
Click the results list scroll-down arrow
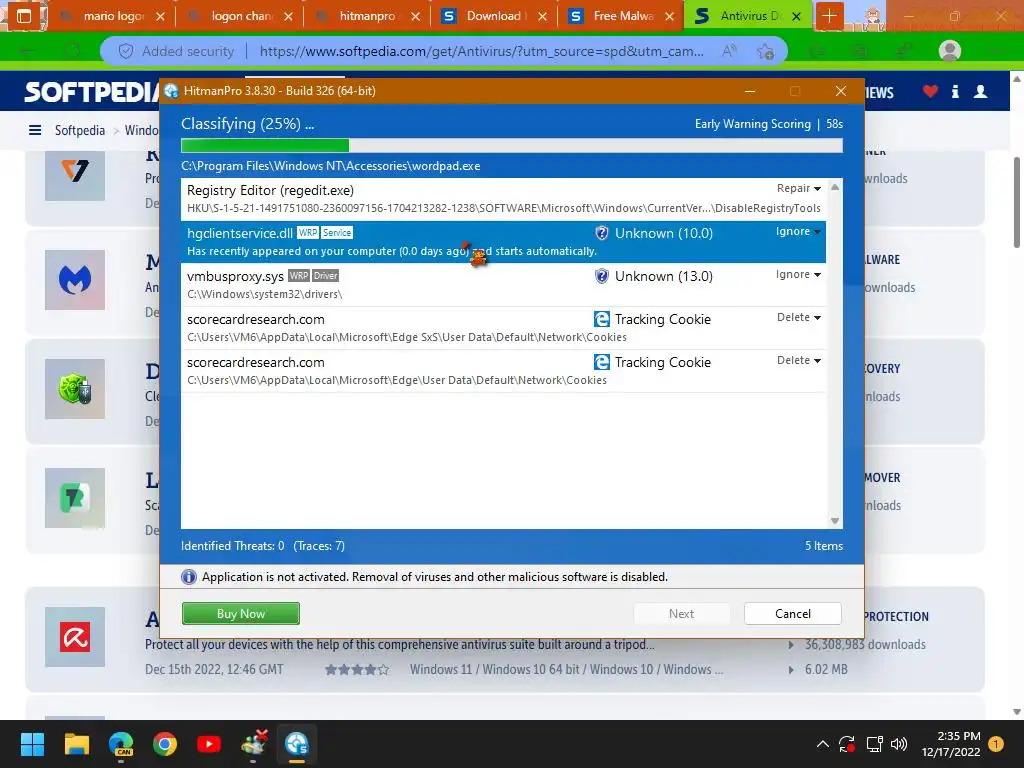coord(835,520)
